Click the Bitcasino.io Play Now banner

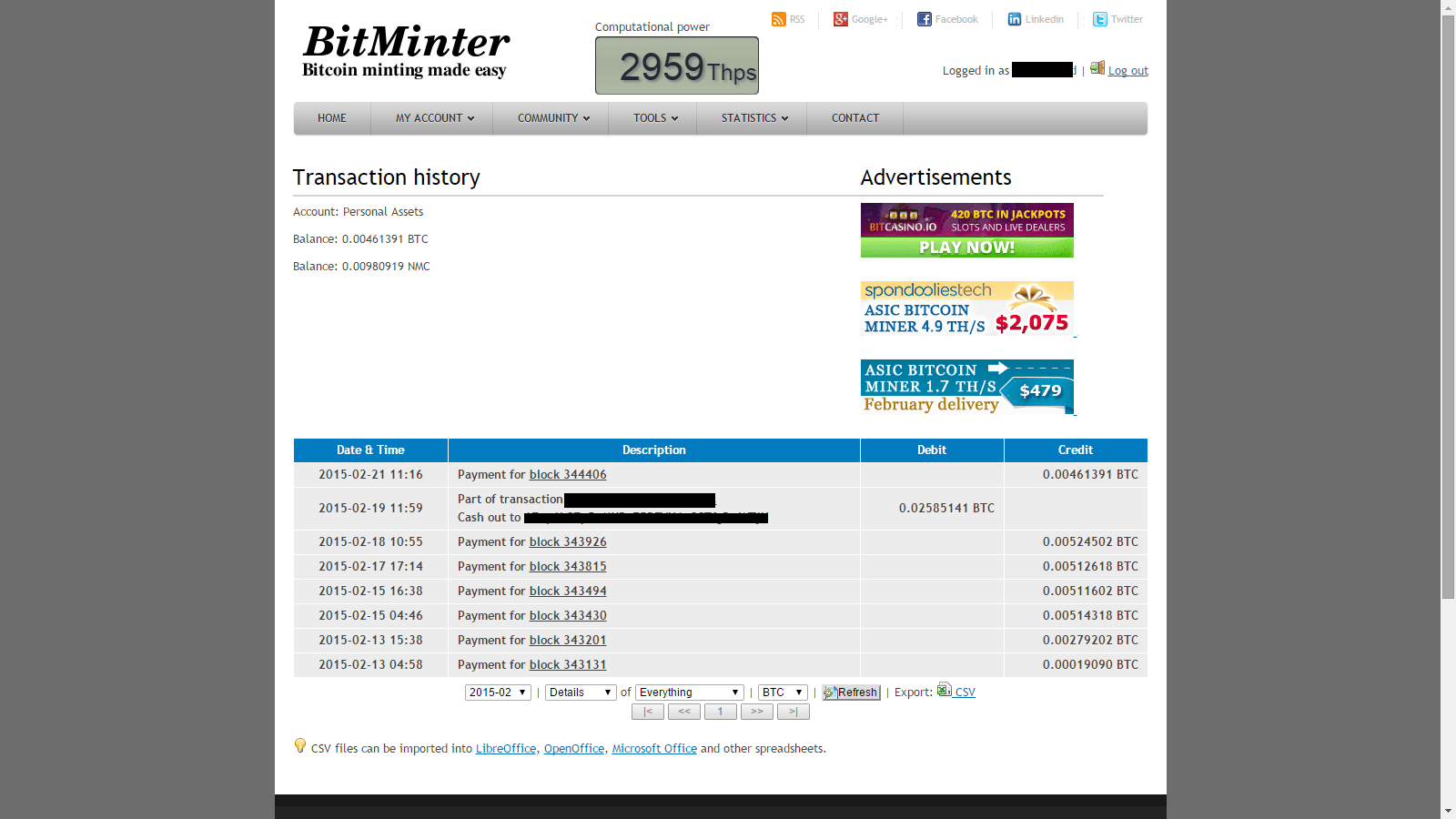click(x=967, y=230)
